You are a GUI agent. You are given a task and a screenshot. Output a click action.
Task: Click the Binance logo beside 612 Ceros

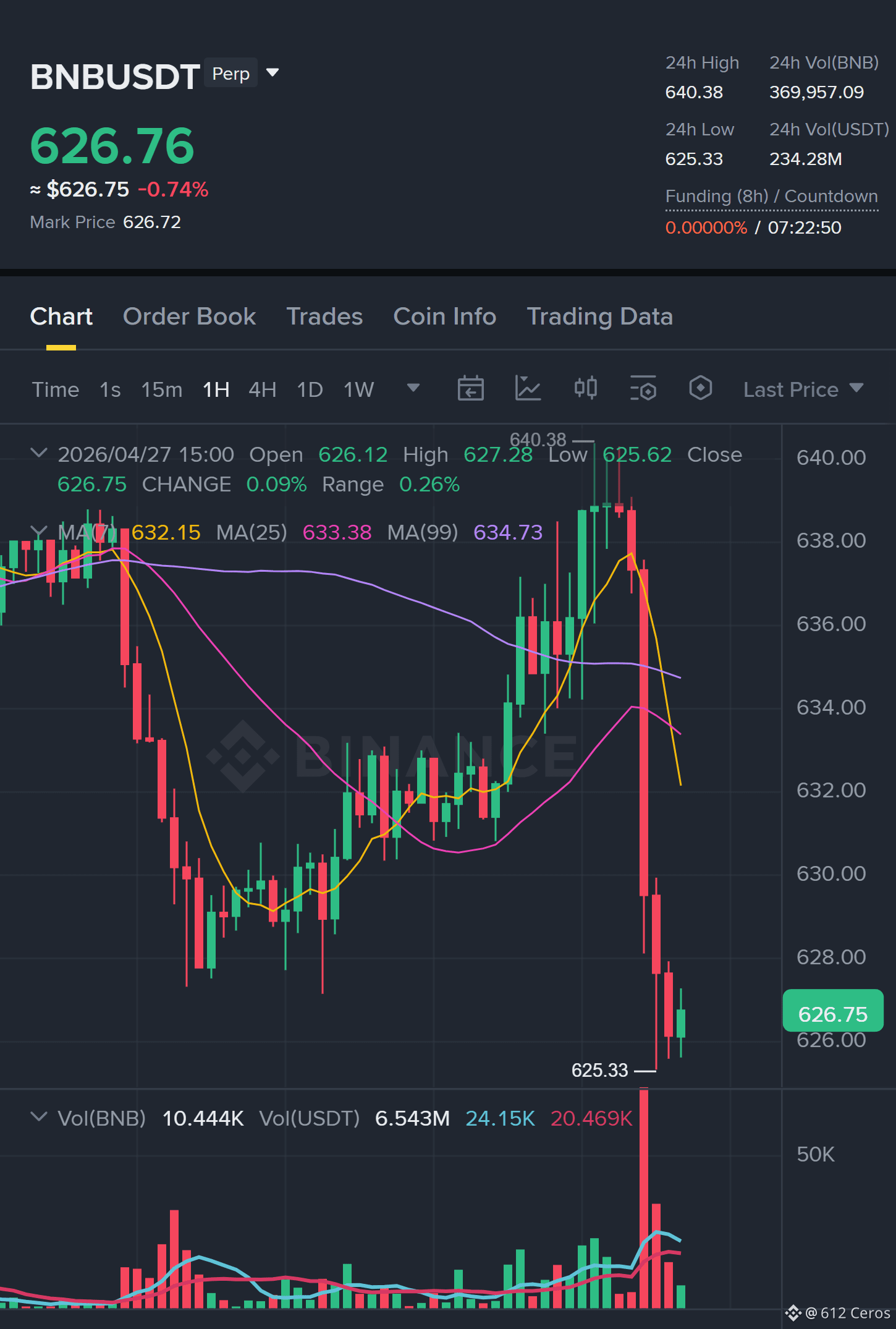(x=793, y=1313)
